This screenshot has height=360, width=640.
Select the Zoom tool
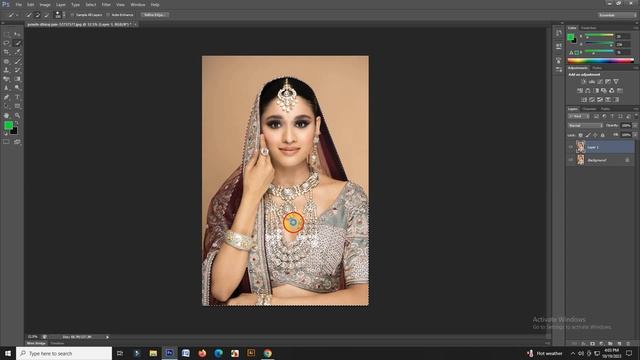[x=17, y=116]
